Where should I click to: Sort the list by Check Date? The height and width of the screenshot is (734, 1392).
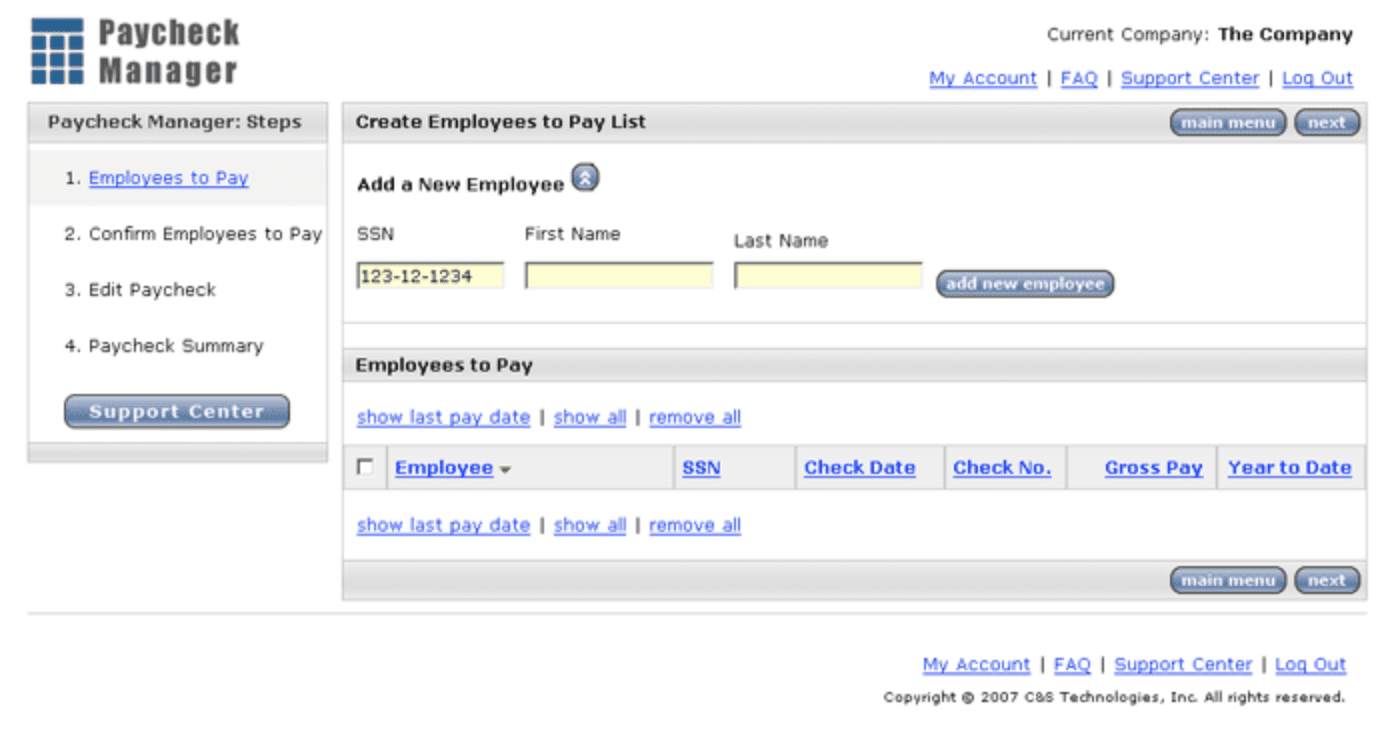click(860, 467)
